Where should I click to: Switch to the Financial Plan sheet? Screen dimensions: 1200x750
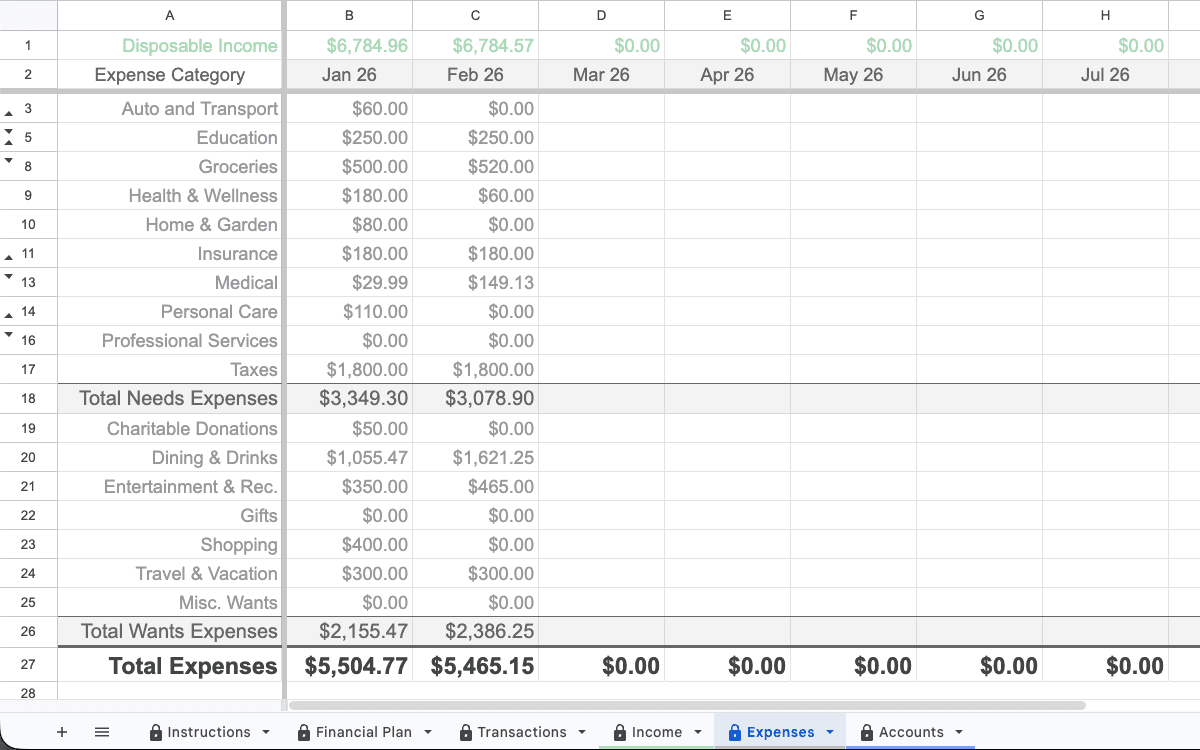[365, 731]
